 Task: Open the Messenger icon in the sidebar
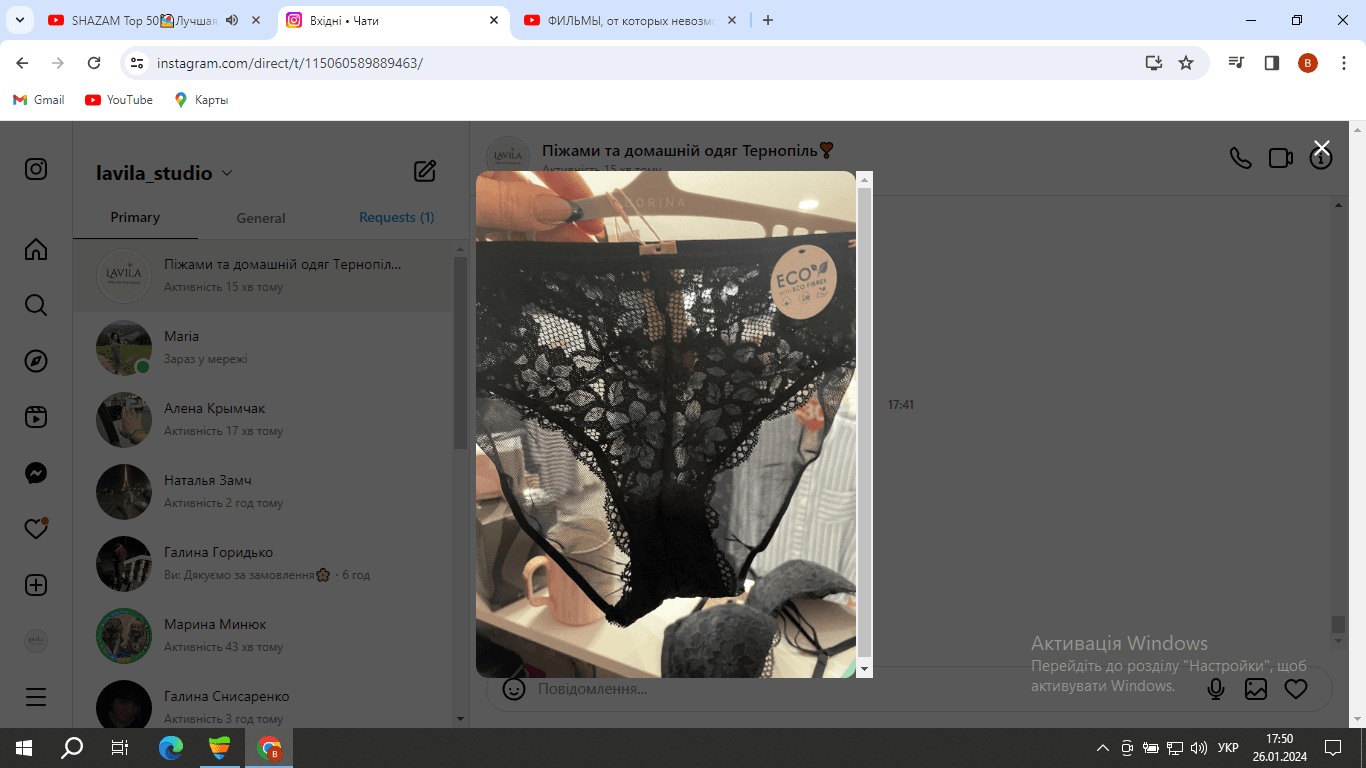36,473
